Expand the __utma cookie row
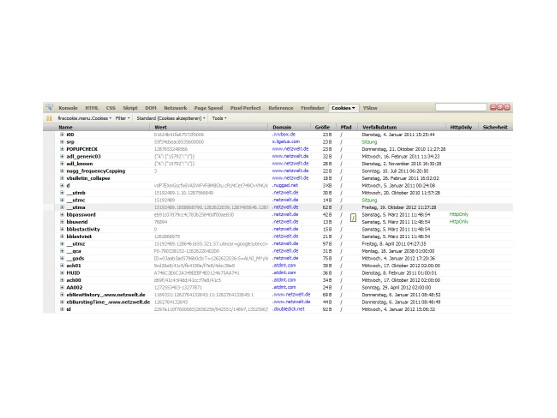557x418 pixels. 62,207
